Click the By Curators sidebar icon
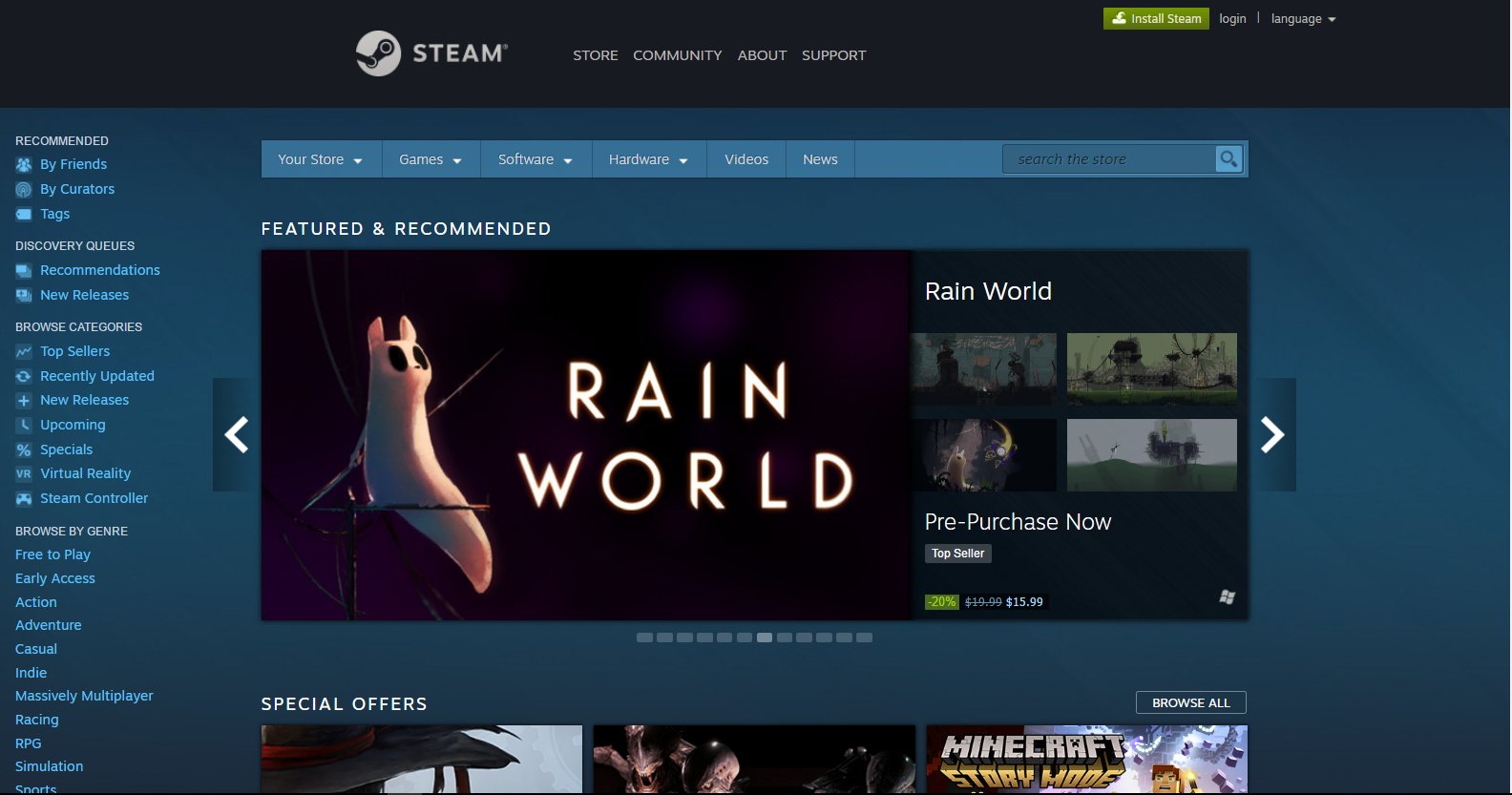The image size is (1512, 795). [24, 190]
